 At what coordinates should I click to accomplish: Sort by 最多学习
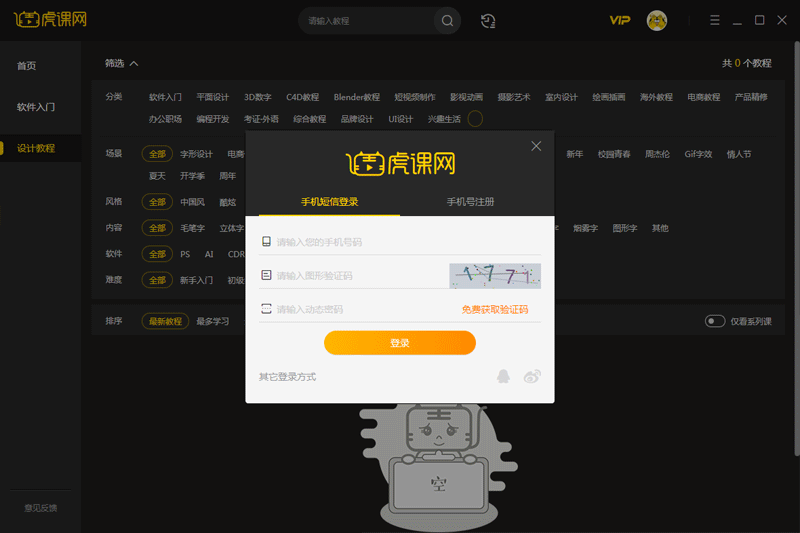[213, 321]
